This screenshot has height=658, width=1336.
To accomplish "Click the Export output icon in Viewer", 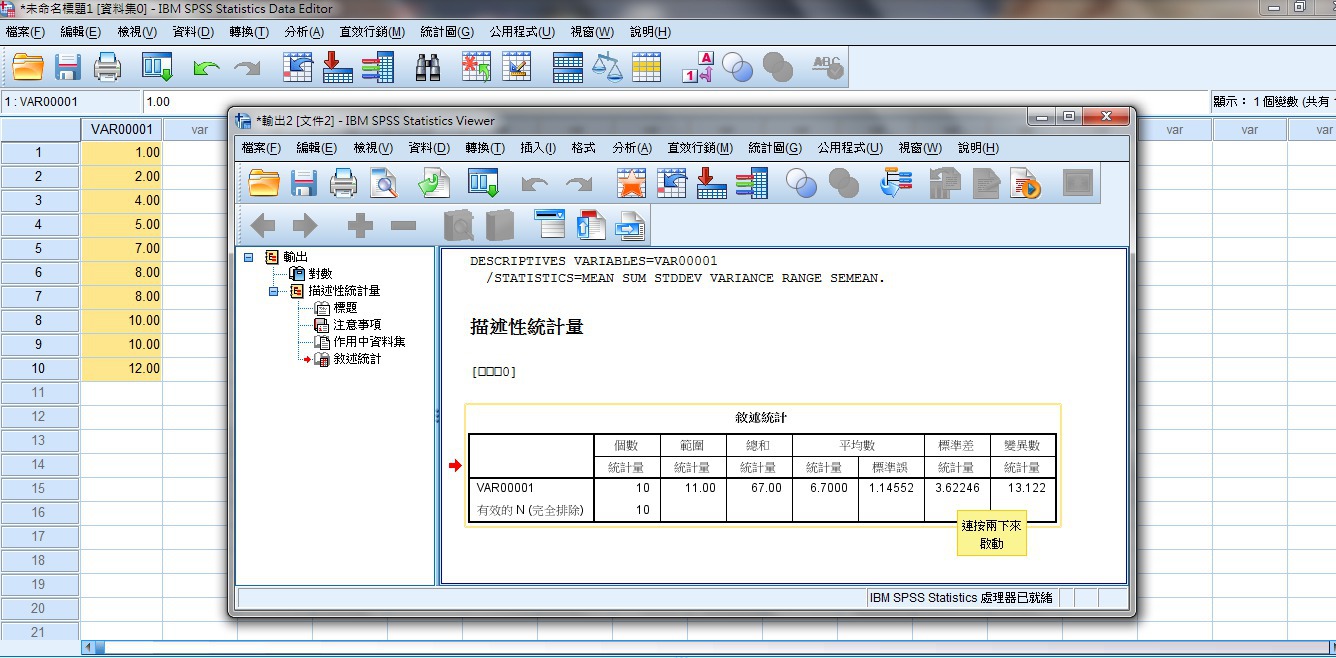I will (x=434, y=183).
